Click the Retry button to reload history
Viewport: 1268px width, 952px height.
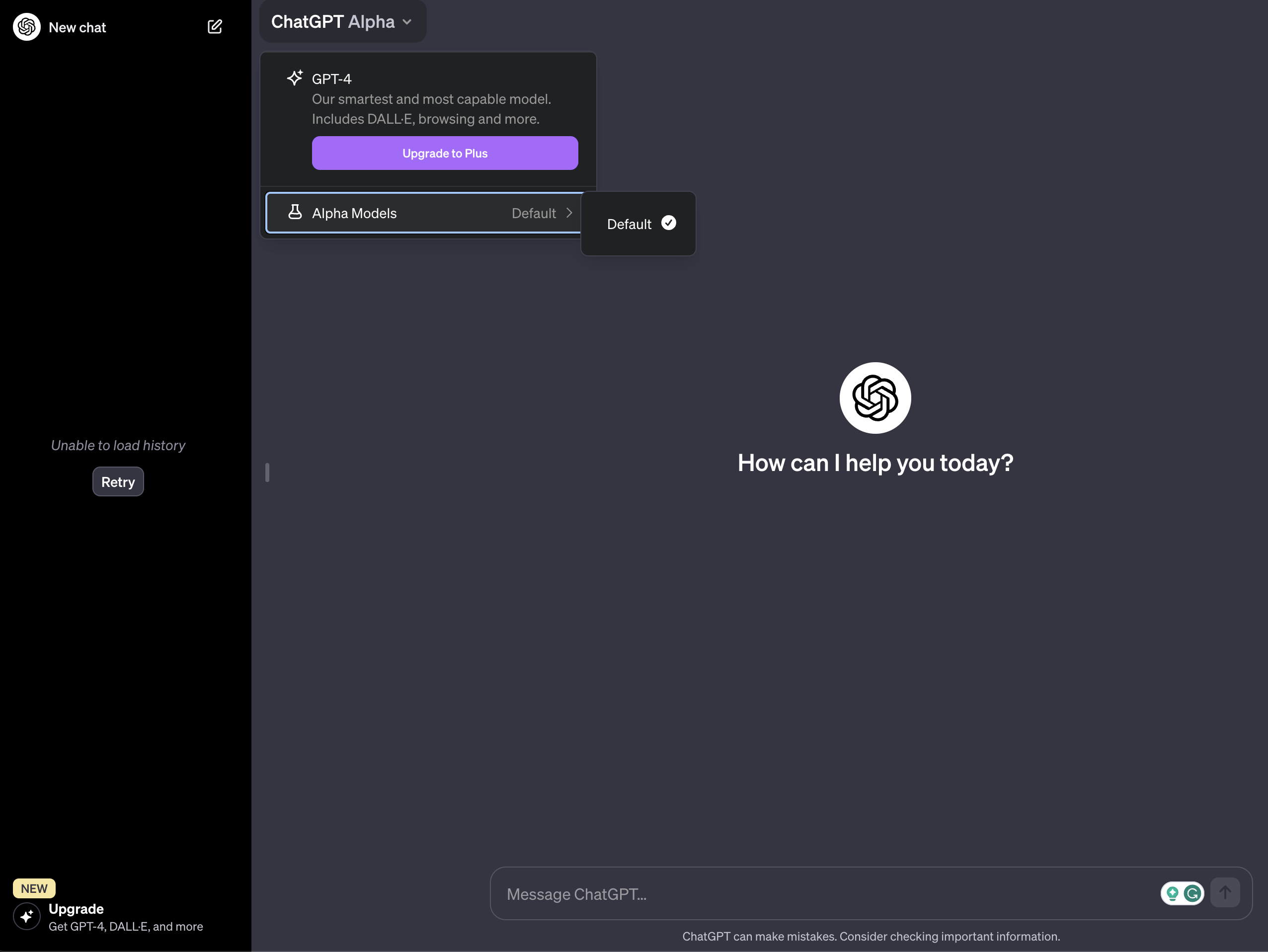click(x=118, y=481)
